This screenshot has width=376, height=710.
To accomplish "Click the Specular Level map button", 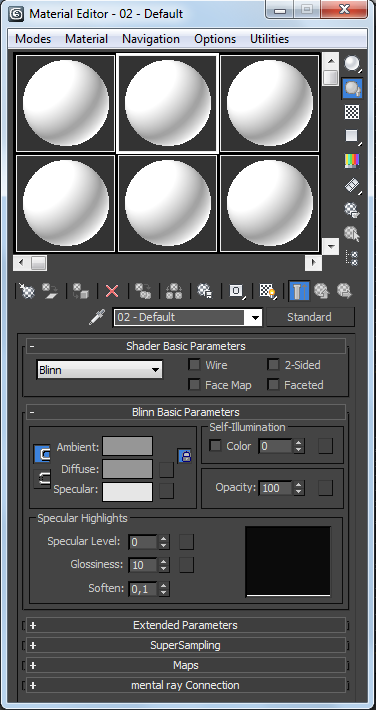I will pyautogui.click(x=187, y=542).
